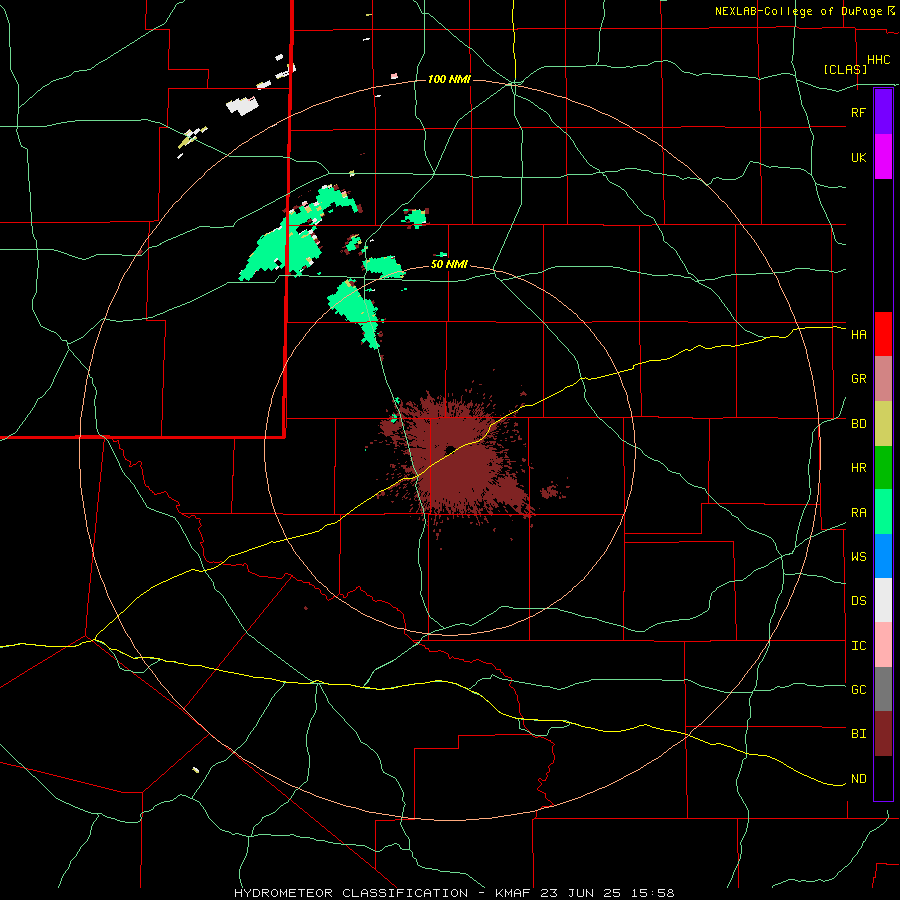
Task: Click the BI dark red legend swatch
Action: (x=883, y=734)
